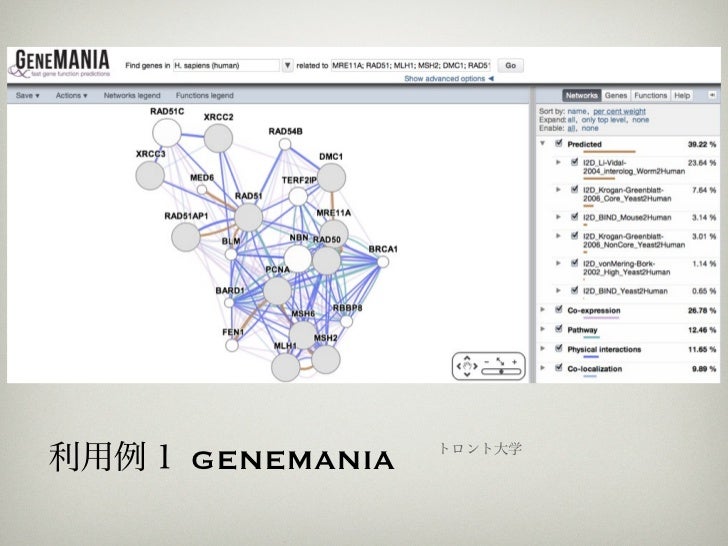Screen dimensions: 728x546
Task: Select the BRCA1 gene node
Action: click(x=383, y=262)
